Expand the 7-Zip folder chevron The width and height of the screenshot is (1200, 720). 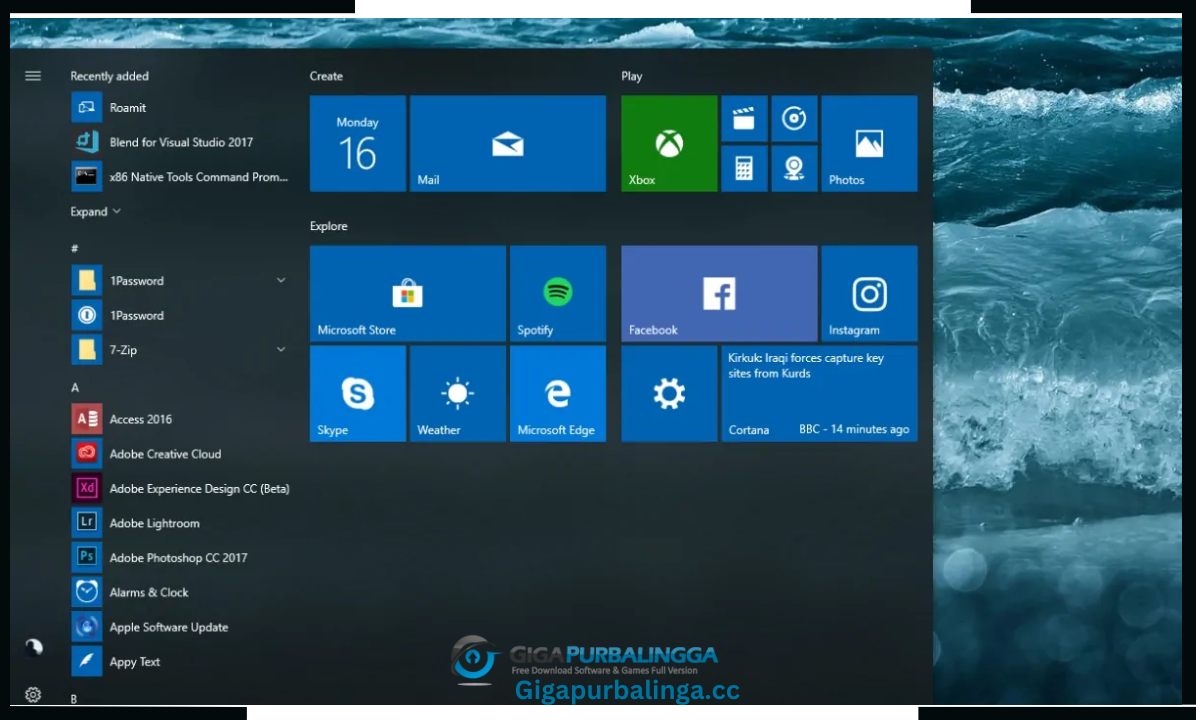[x=281, y=350]
